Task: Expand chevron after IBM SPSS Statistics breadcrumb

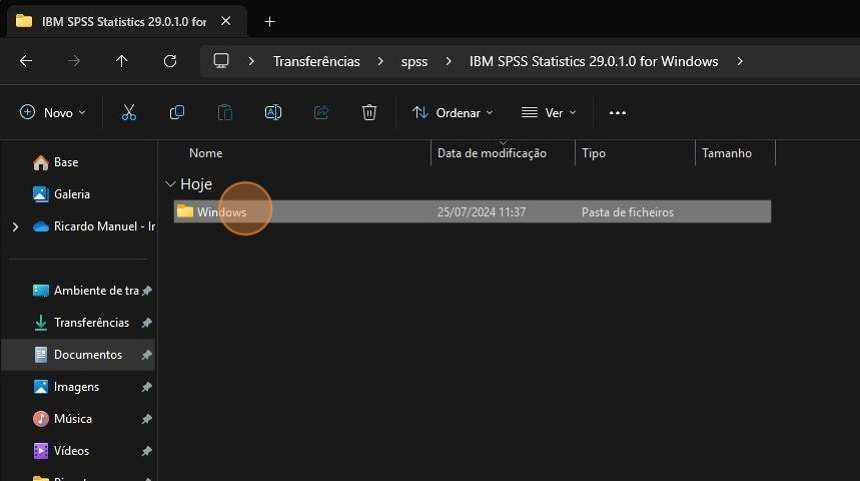Action: [740, 61]
